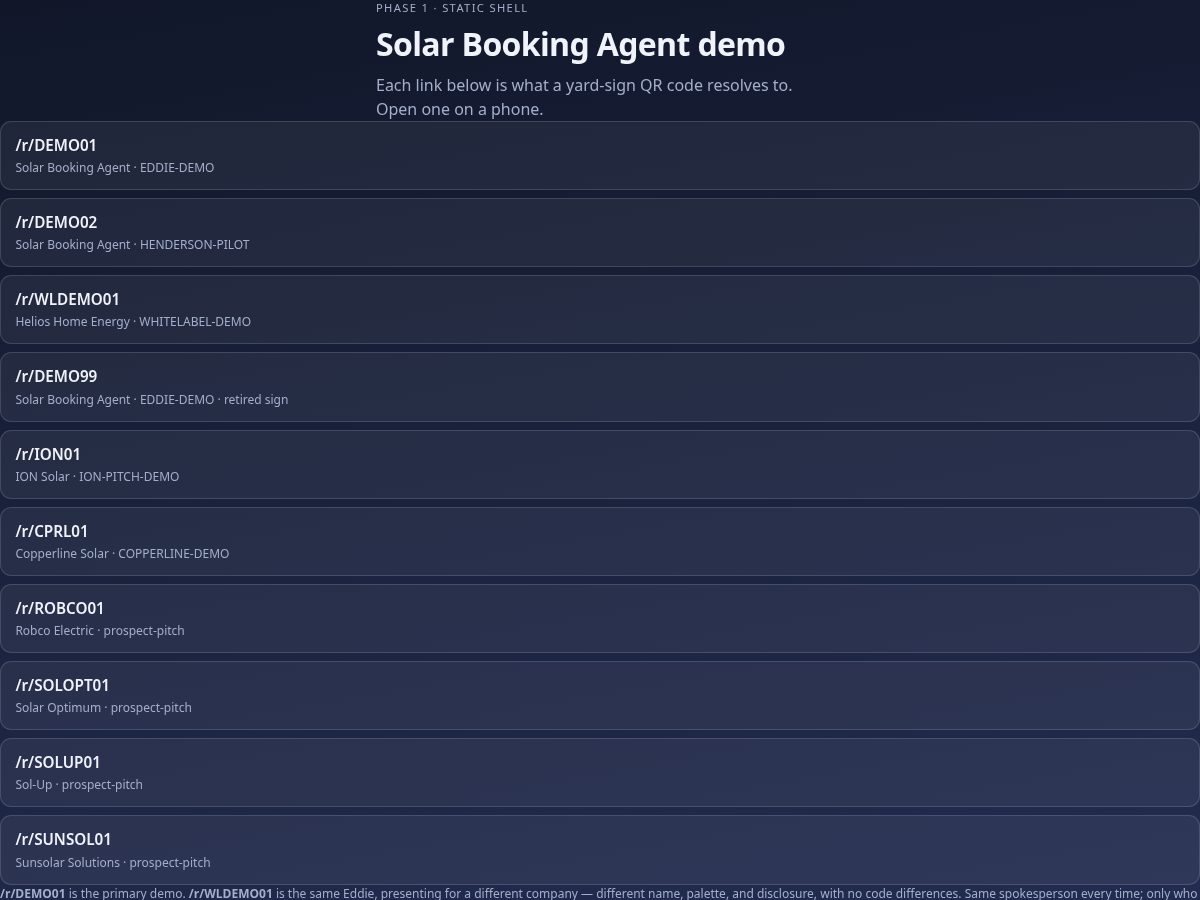Open the /r/ROBCO01 Robco Electric link

[600, 618]
